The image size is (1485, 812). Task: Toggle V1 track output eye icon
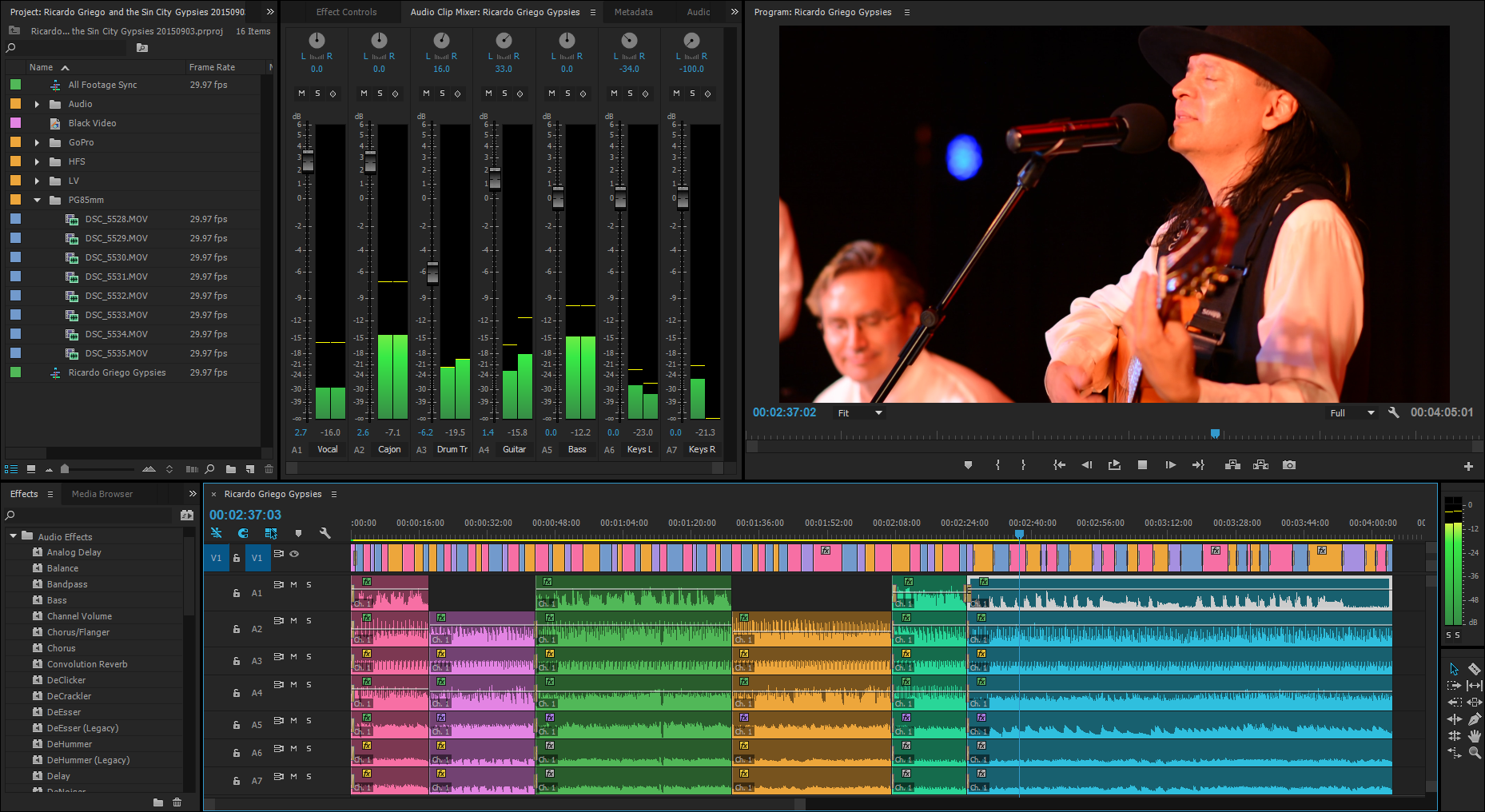(294, 554)
